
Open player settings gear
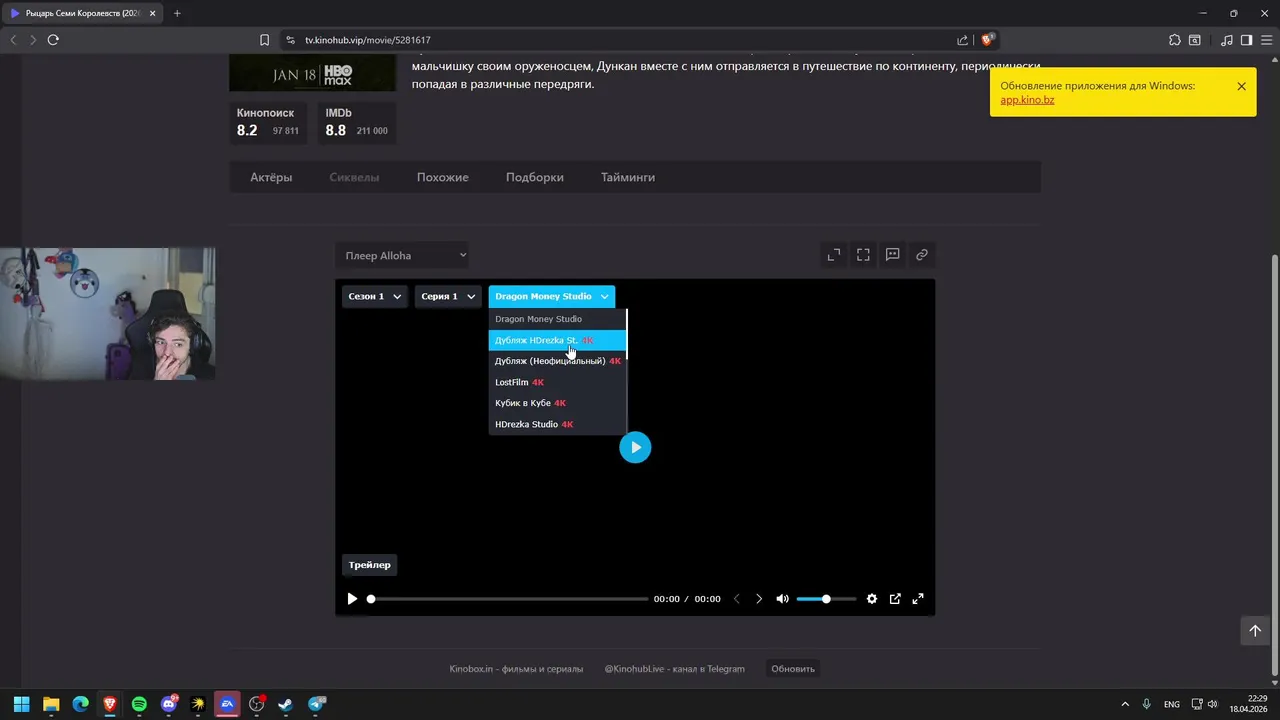872,599
